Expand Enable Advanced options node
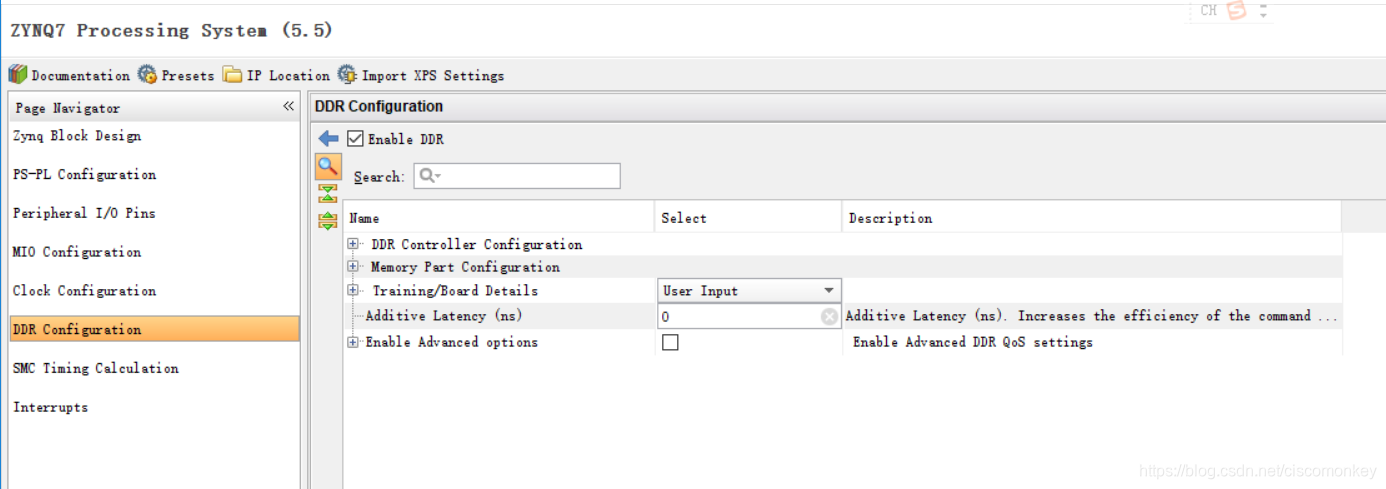The width and height of the screenshot is (1386, 489). [x=352, y=342]
